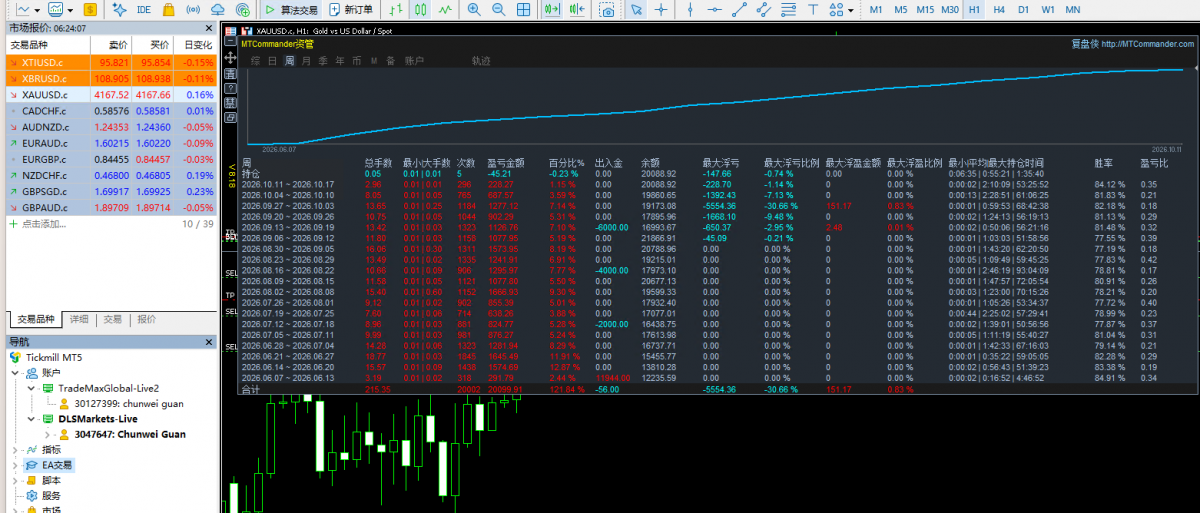Open the Market shopping bag icon
Image resolution: width=1200 pixels, height=513 pixels.
pos(170,9)
